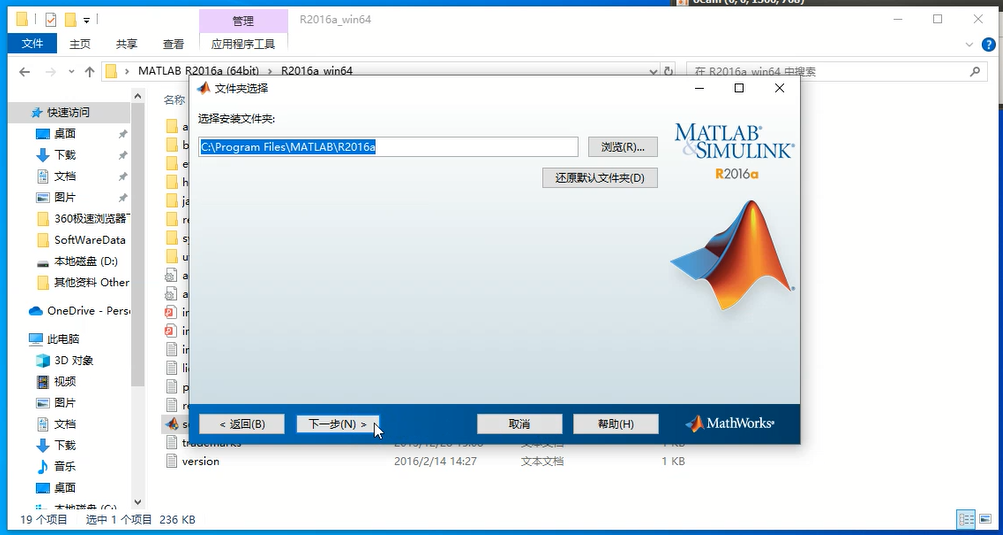
Task: Click the 浏览(R)... button
Action: (622, 147)
